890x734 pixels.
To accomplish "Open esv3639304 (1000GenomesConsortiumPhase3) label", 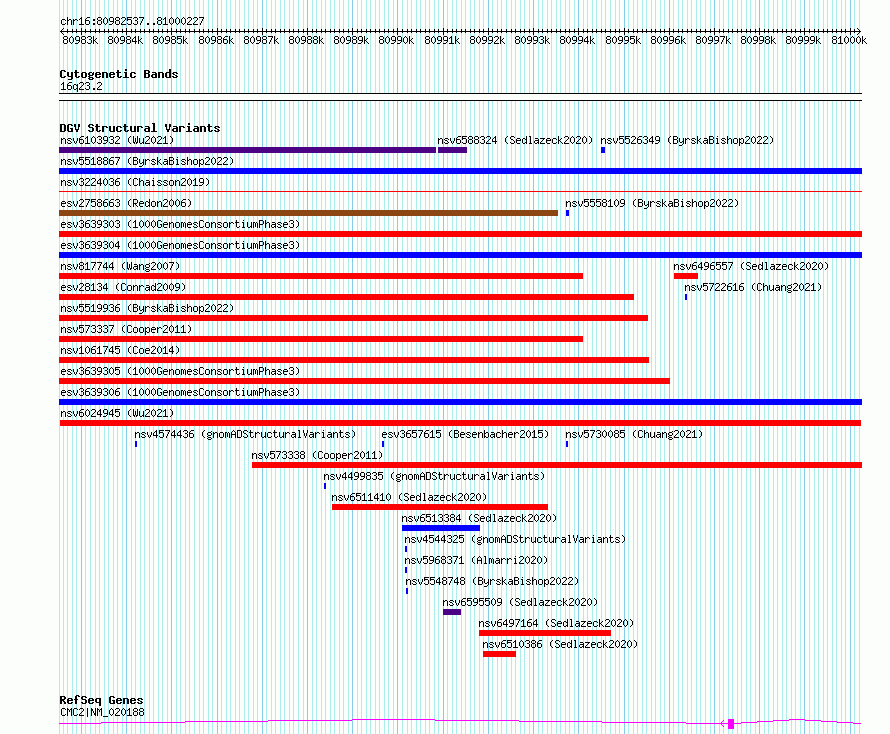I will (180, 245).
